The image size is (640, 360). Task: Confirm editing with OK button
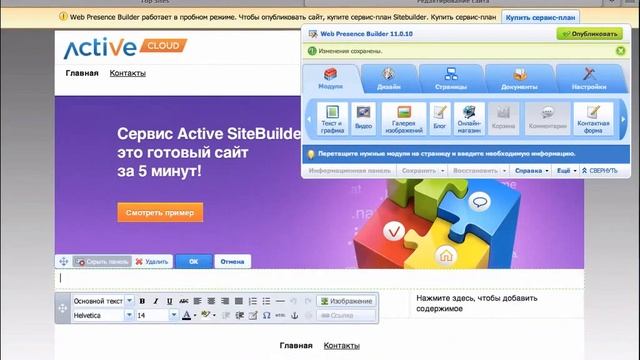pyautogui.click(x=193, y=262)
